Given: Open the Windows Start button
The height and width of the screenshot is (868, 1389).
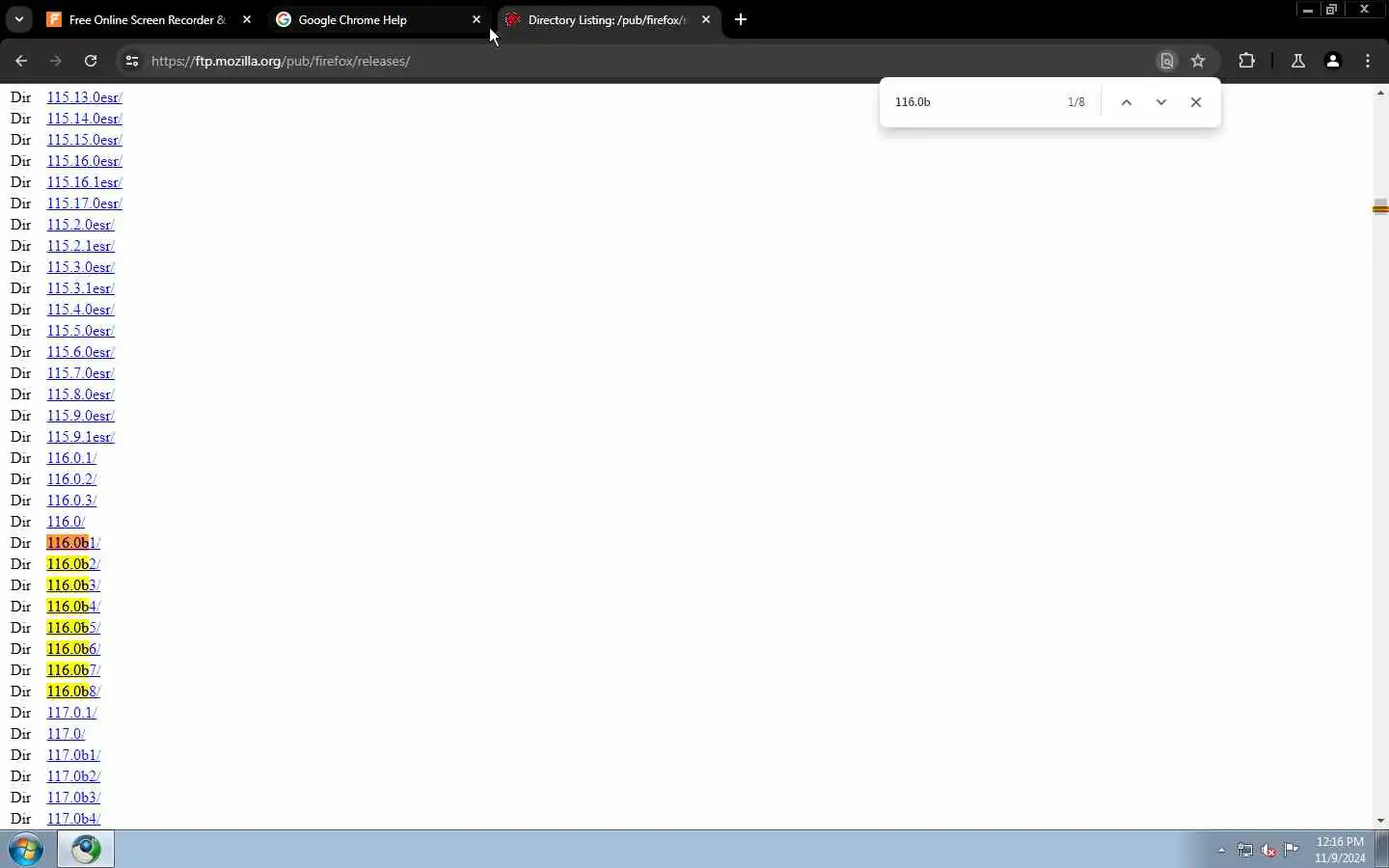Looking at the screenshot, I should 26,850.
